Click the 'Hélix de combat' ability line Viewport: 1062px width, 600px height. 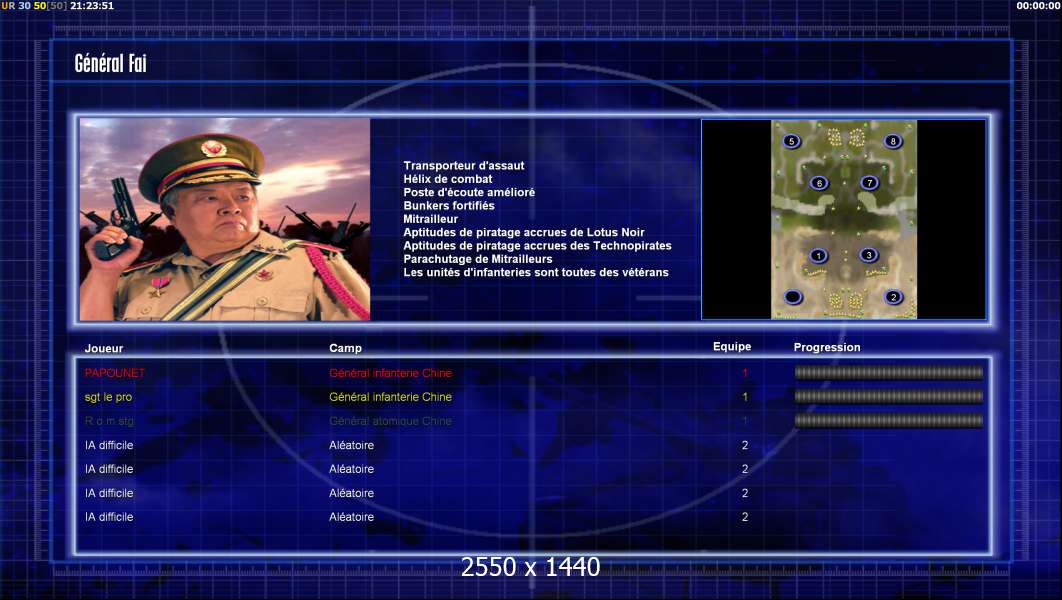448,179
